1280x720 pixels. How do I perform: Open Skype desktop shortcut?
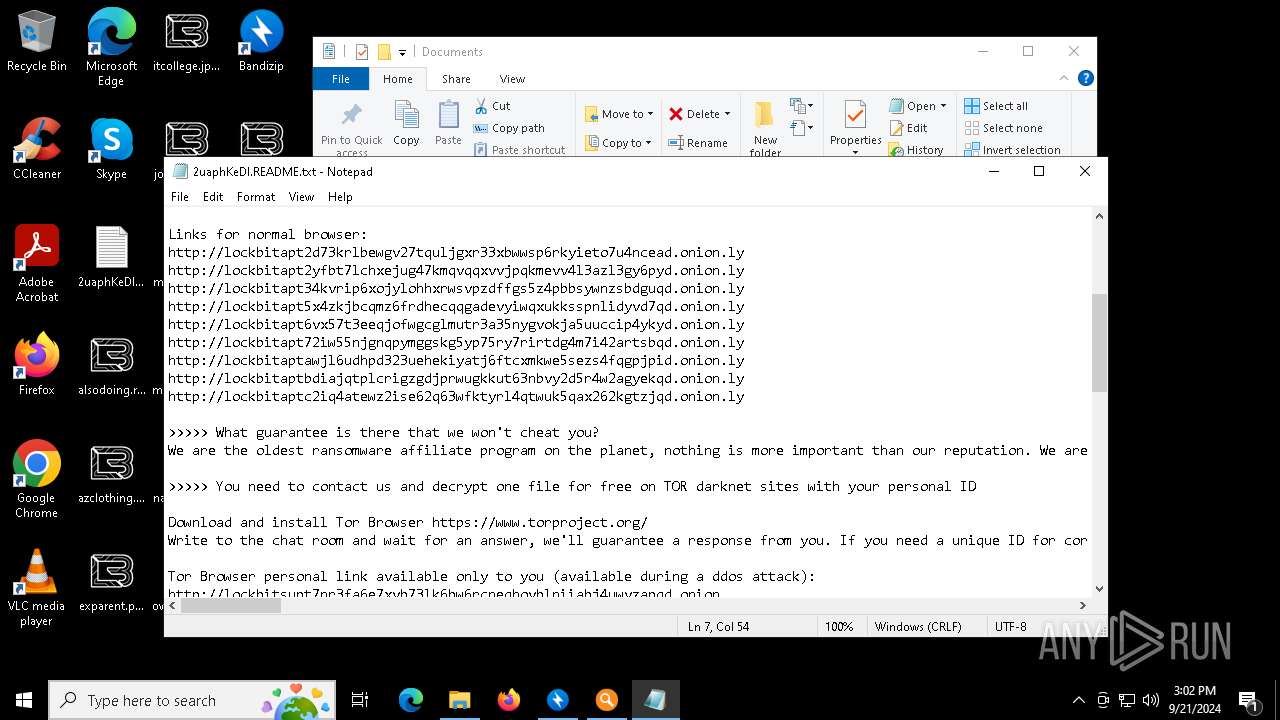[111, 150]
